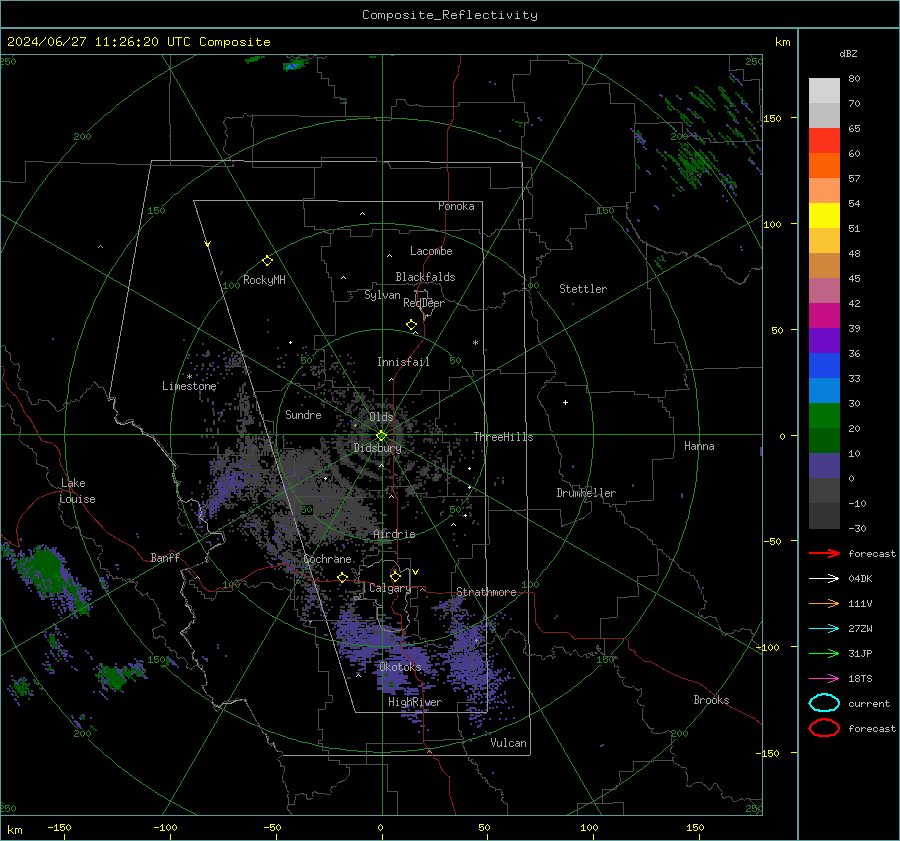Click the Didsbury city label
The image size is (900, 841).
click(x=377, y=448)
